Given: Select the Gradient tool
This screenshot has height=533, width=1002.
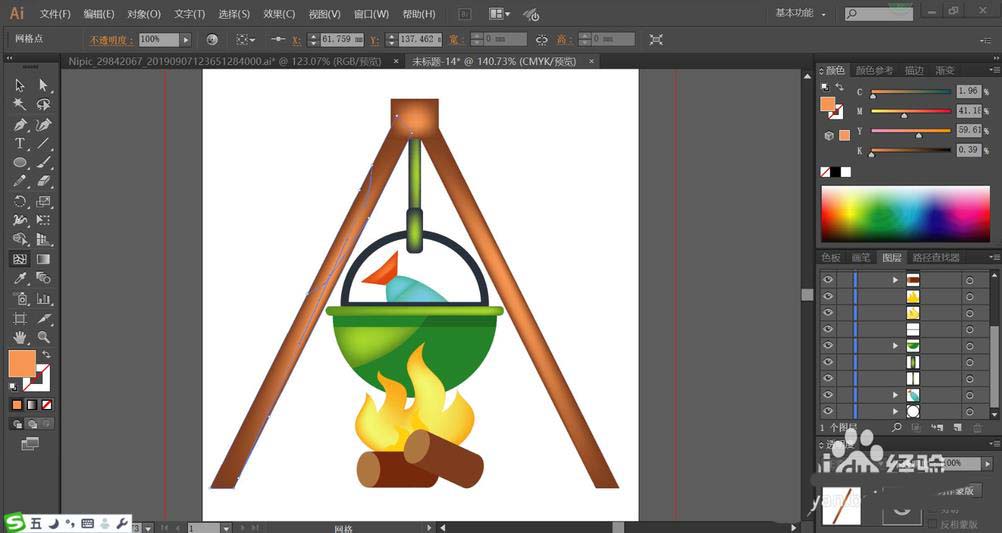Looking at the screenshot, I should coord(43,259).
